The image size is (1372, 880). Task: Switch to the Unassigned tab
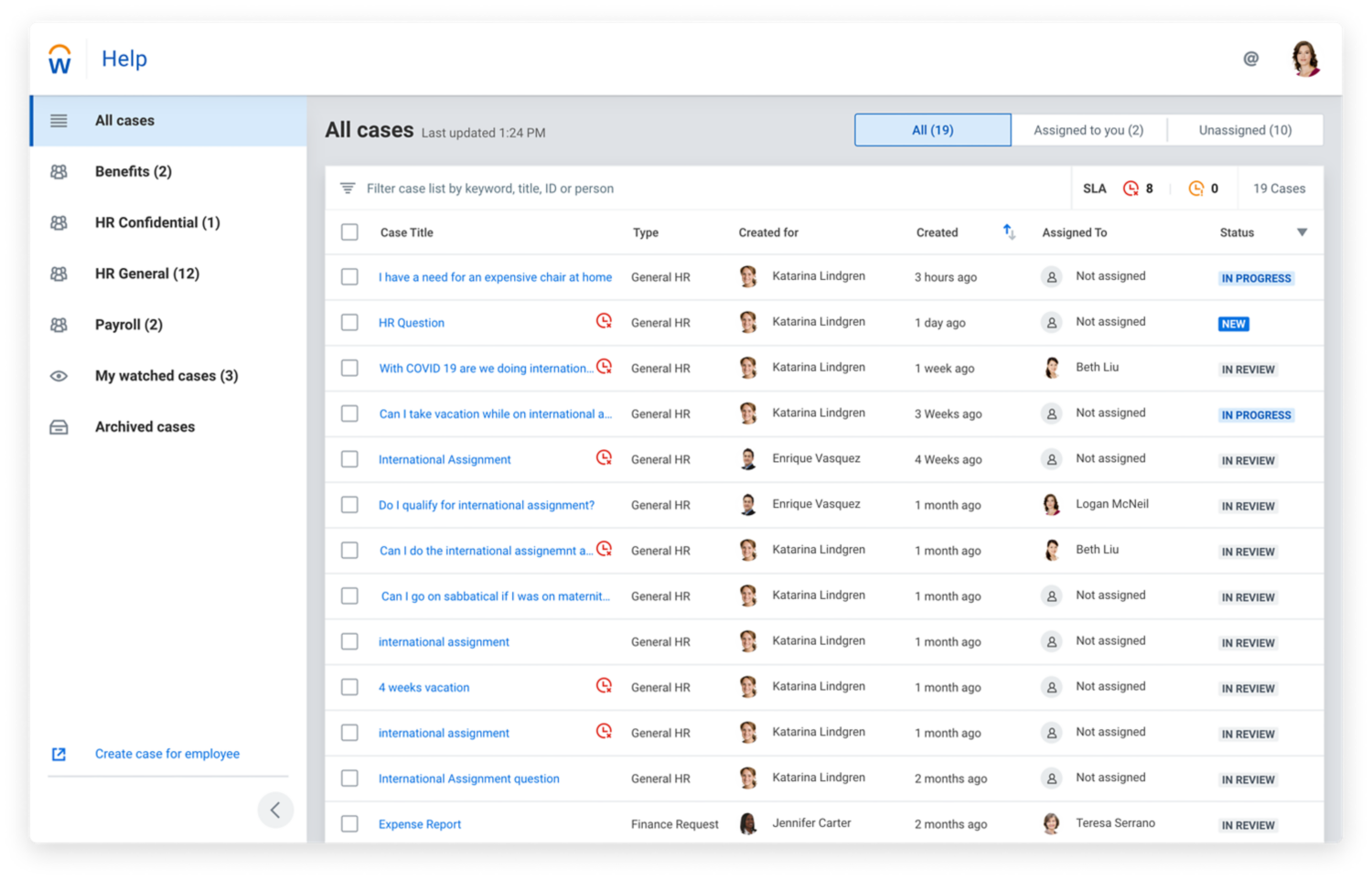[x=1245, y=129]
